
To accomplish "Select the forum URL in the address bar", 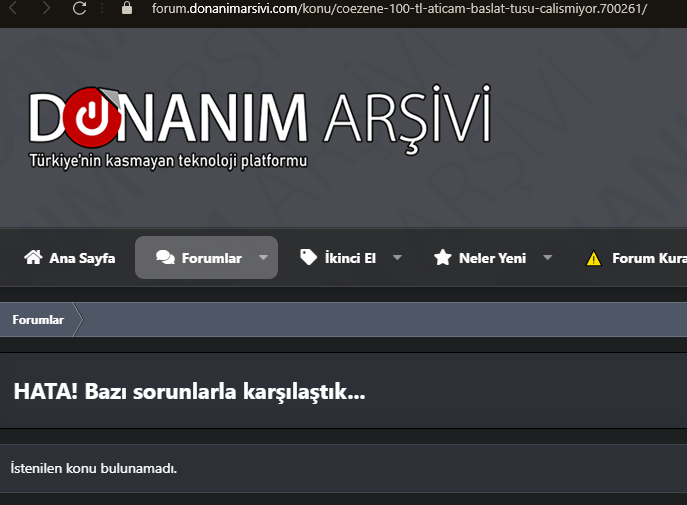I will coord(399,8).
